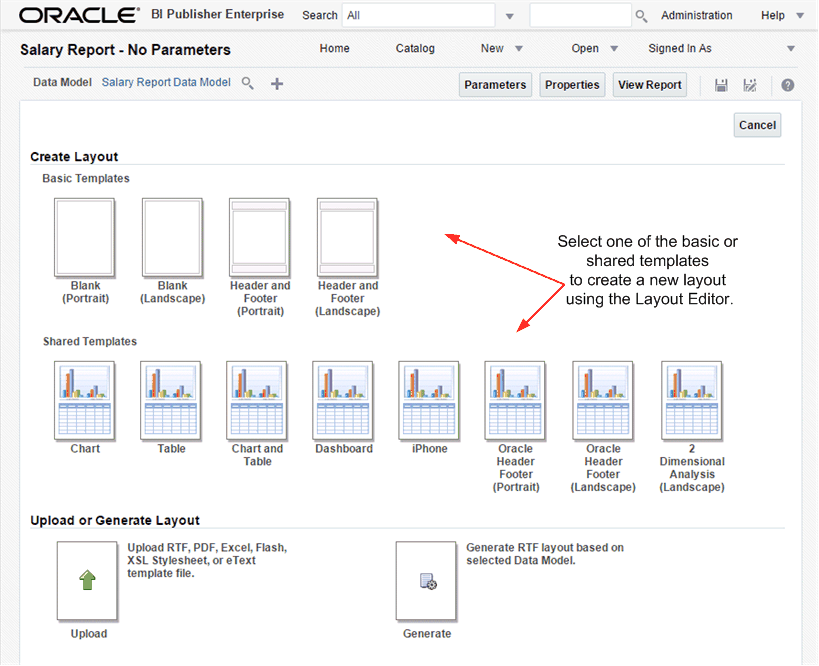
Task: Open the Salary Report Data Model link
Action: click(x=166, y=82)
